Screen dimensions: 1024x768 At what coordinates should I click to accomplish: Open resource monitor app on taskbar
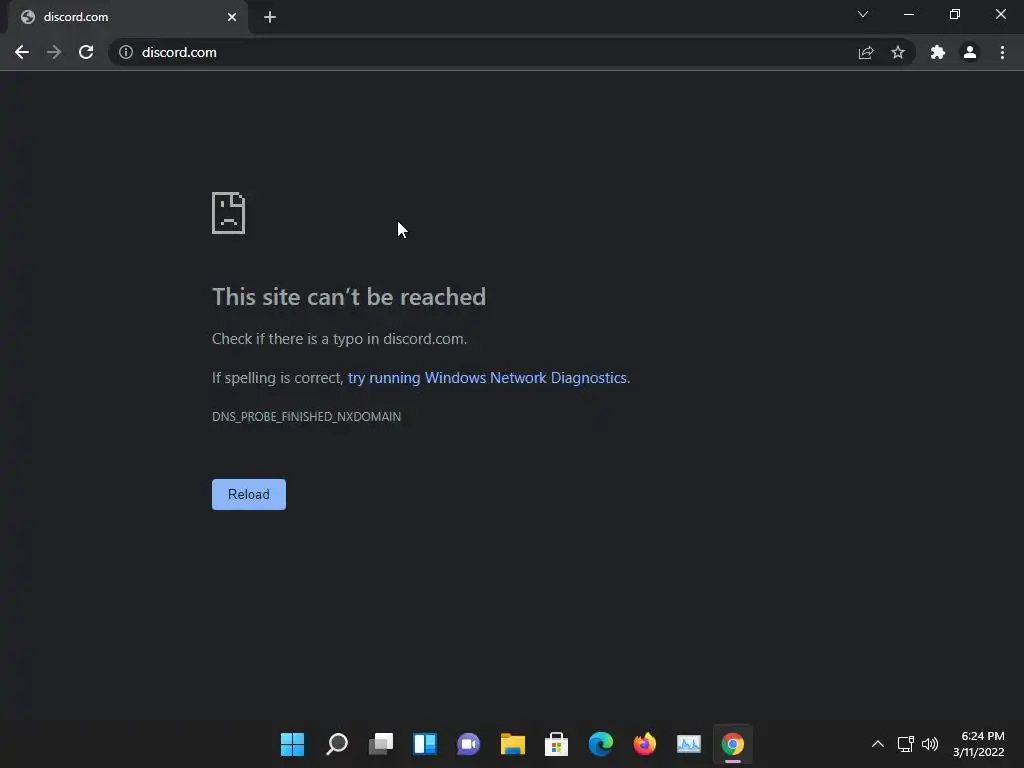[688, 744]
